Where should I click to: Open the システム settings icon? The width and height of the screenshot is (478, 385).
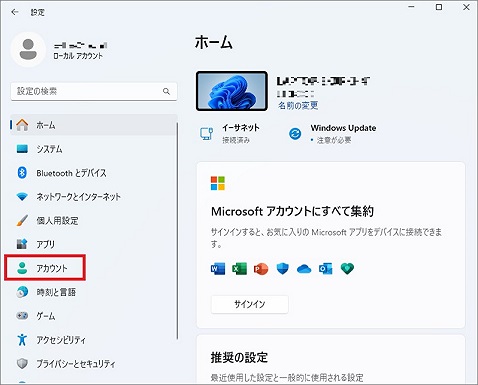(22, 149)
